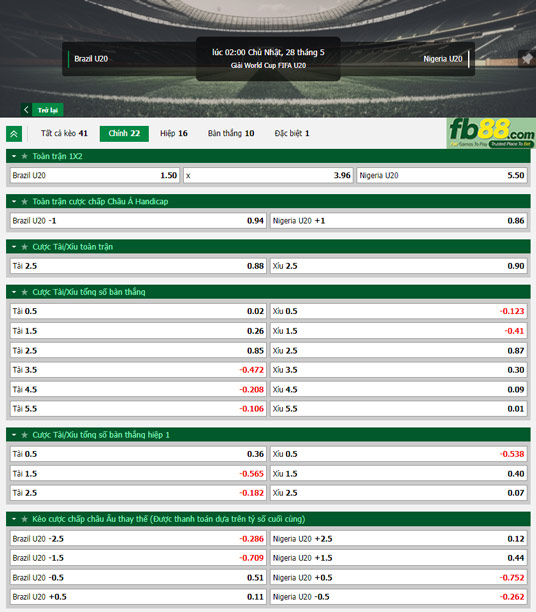The width and height of the screenshot is (536, 612).
Task: Select total goals Xỉu 5.5 at 0.01
Action: tap(399, 409)
